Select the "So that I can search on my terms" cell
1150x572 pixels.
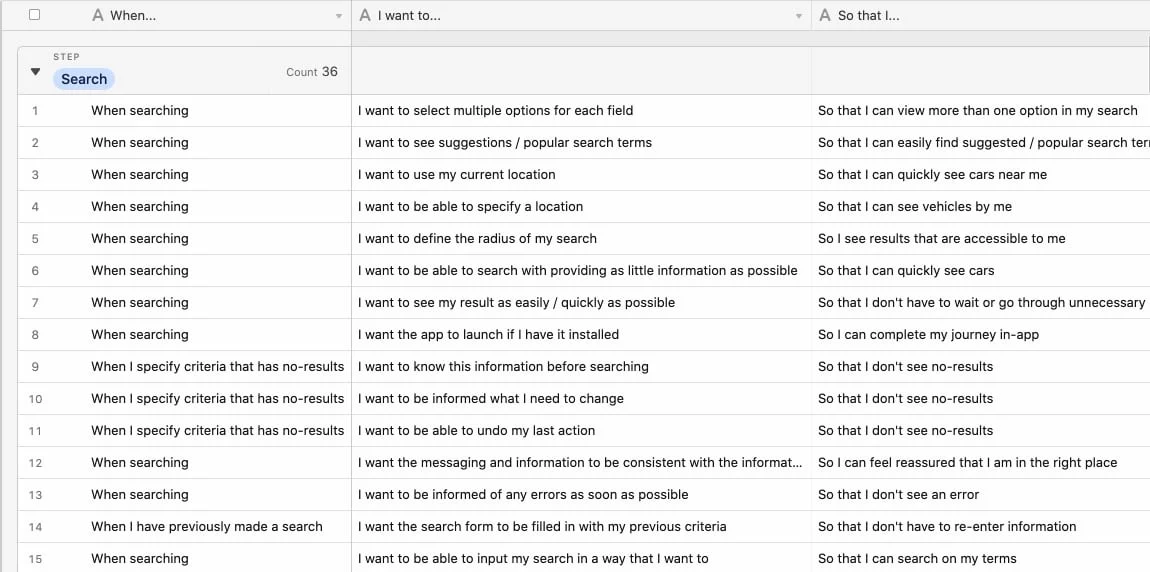click(x=917, y=559)
